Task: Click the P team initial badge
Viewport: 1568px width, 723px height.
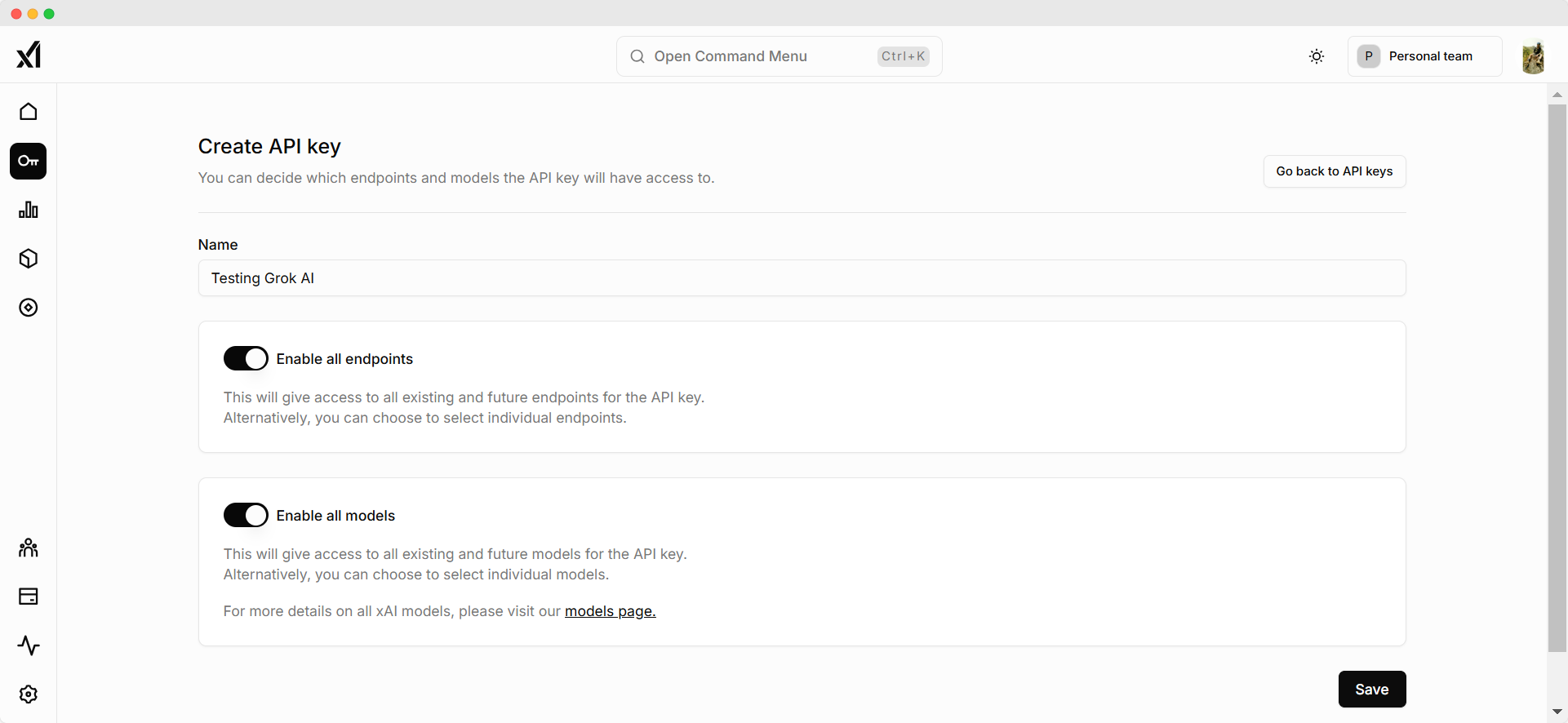Action: pos(1369,56)
